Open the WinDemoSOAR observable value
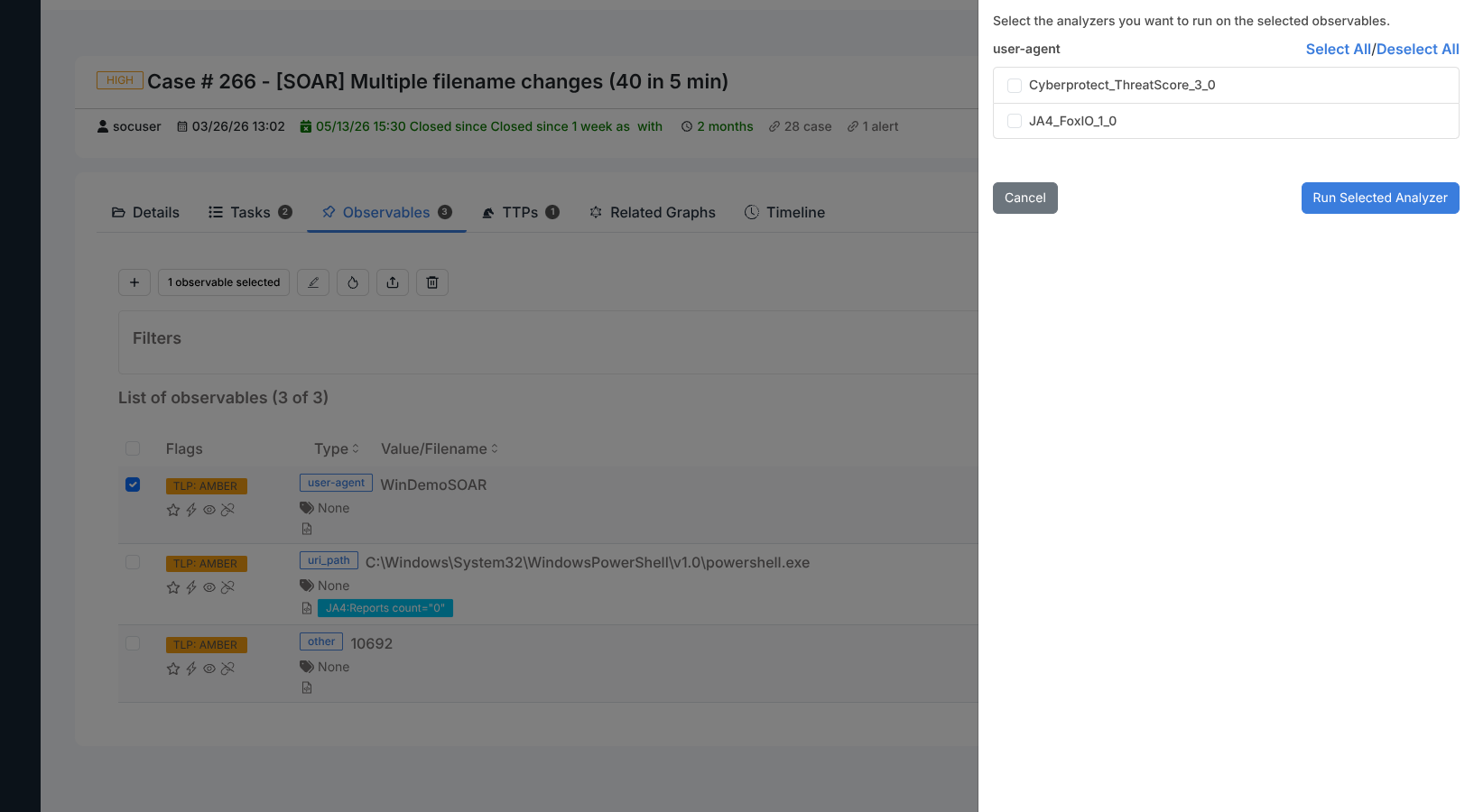This screenshot has height=812, width=1474. (x=433, y=485)
